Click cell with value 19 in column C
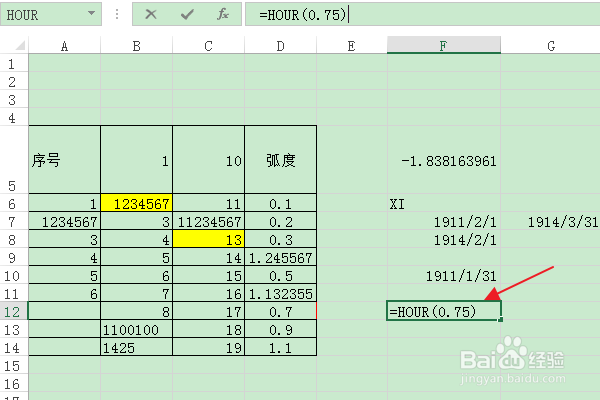This screenshot has width=600, height=400. [208, 347]
